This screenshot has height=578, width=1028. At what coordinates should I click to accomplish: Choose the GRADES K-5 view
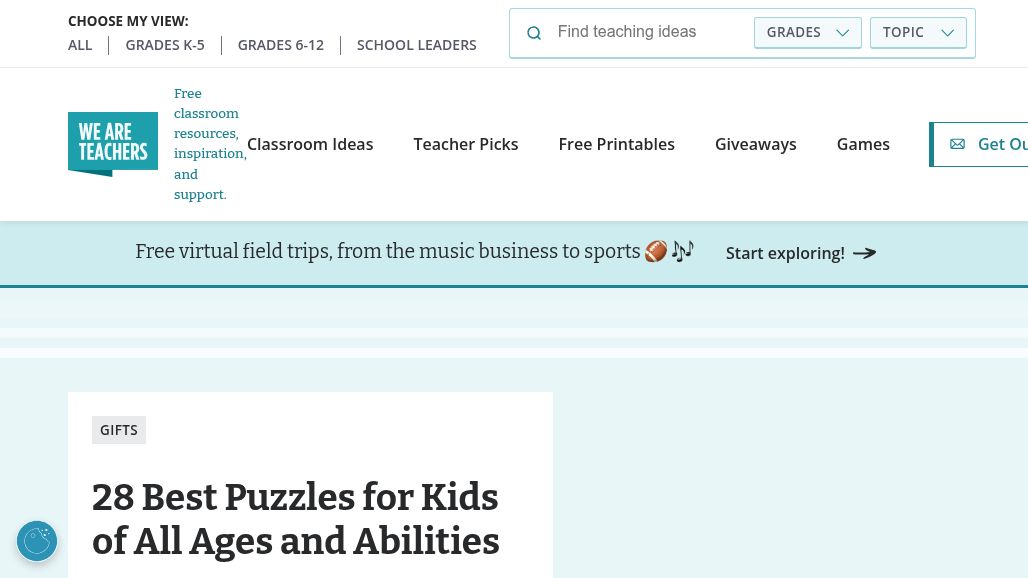(165, 45)
